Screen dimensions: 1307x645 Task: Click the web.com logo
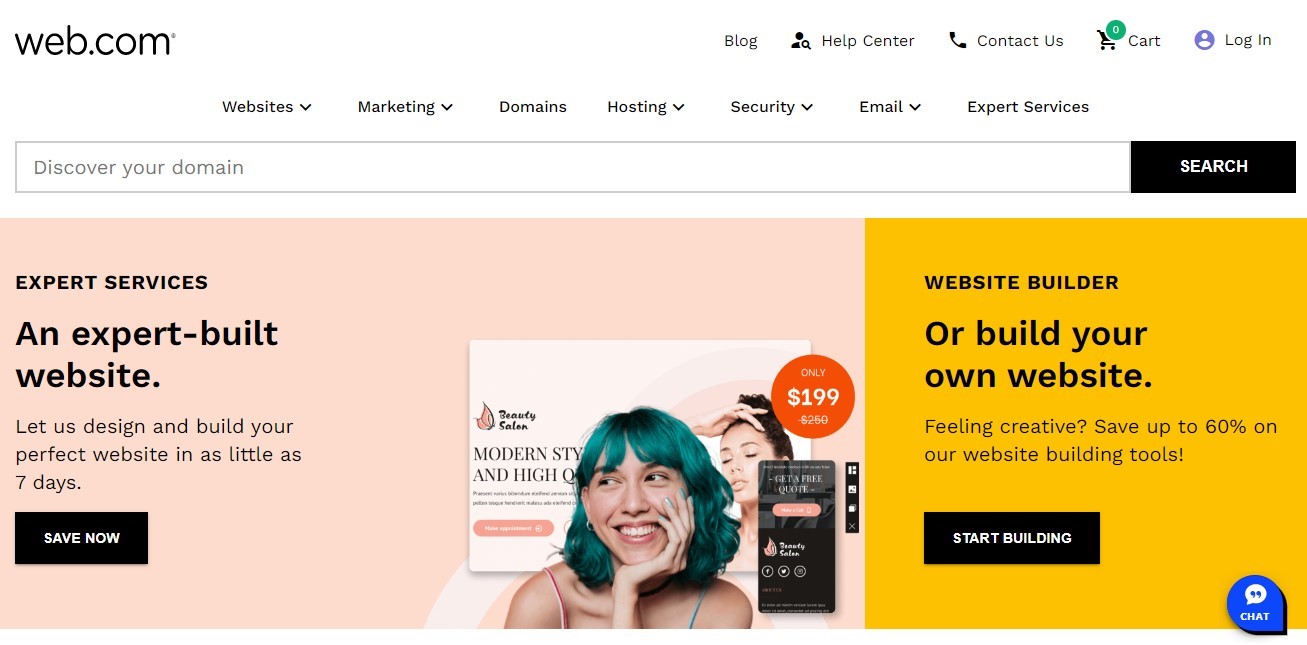coord(95,41)
